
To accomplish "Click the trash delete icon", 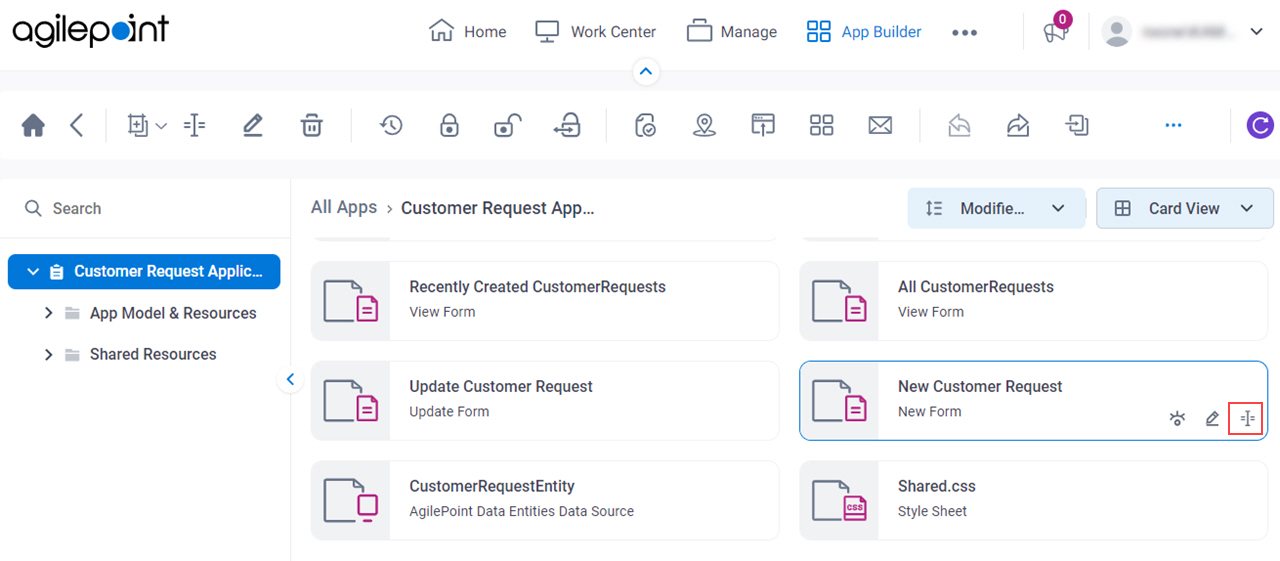I will pyautogui.click(x=312, y=125).
